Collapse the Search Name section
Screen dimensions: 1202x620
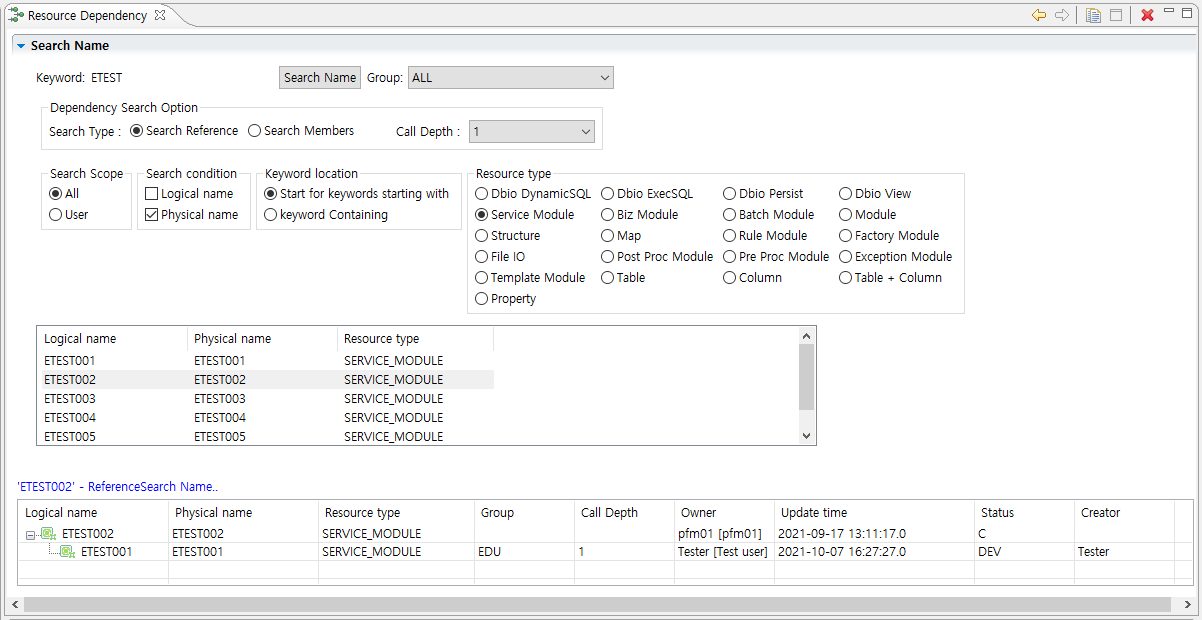click(x=20, y=46)
